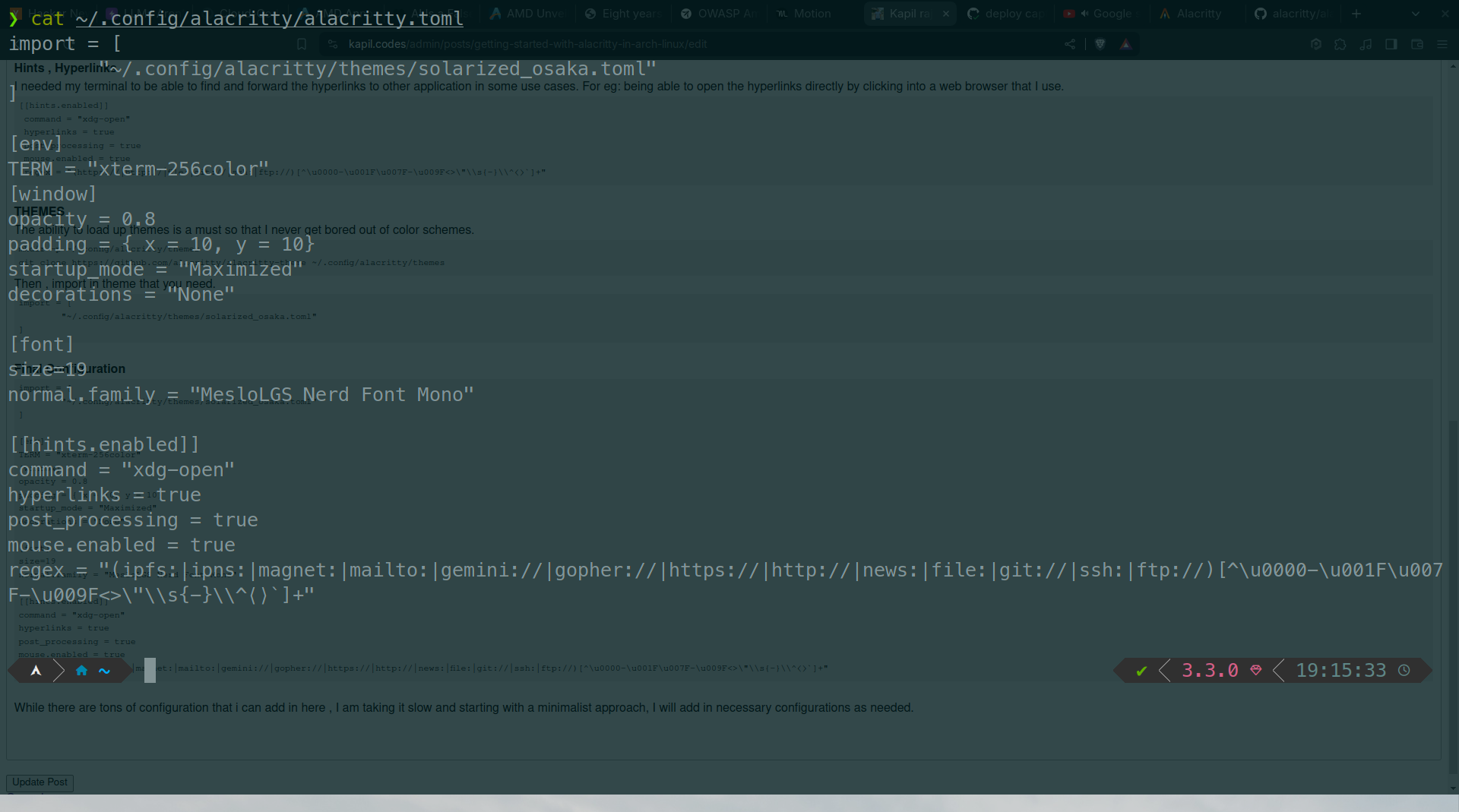Click the Brave Shields lion icon

click(x=1100, y=44)
